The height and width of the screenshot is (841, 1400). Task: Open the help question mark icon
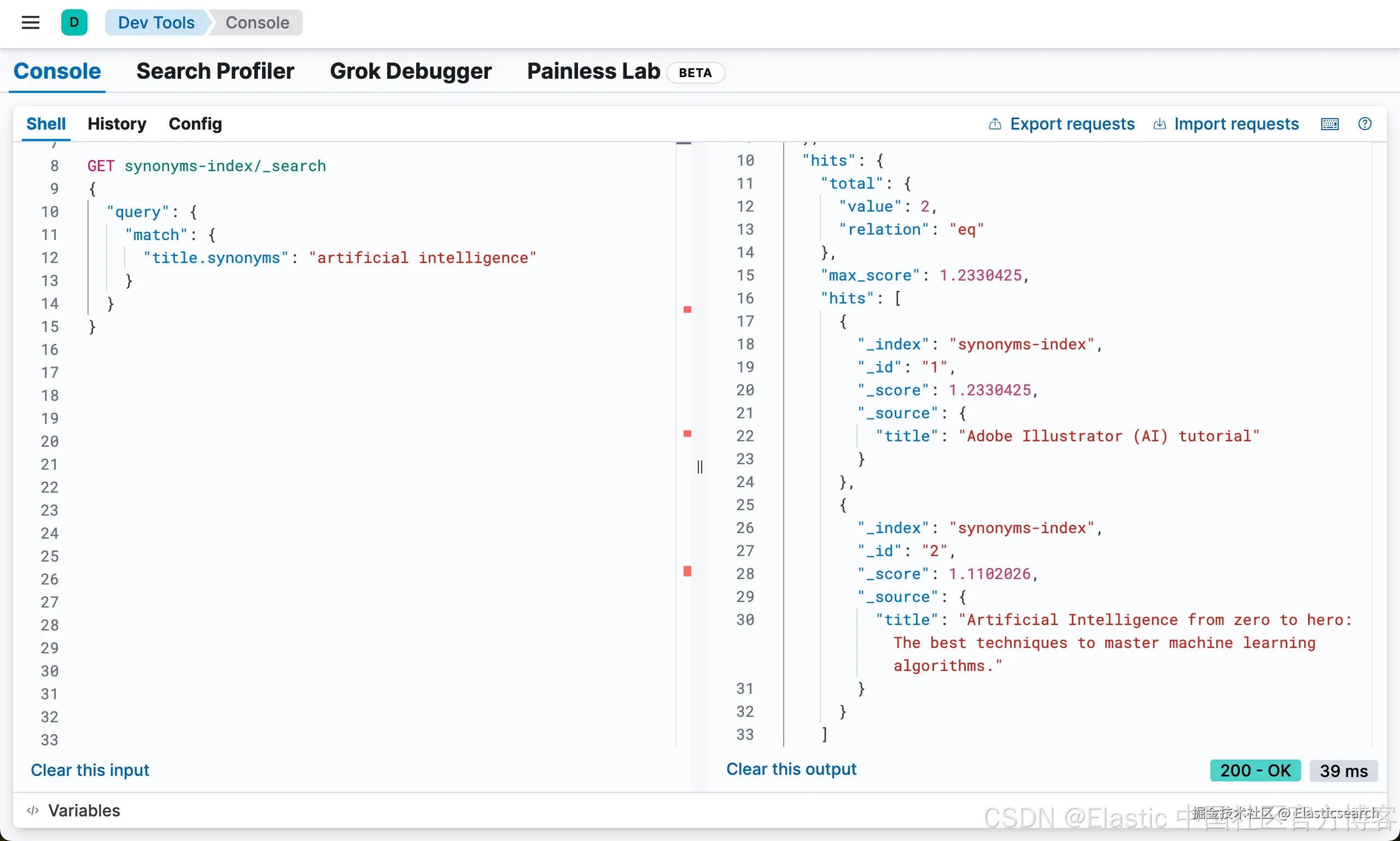(x=1365, y=124)
